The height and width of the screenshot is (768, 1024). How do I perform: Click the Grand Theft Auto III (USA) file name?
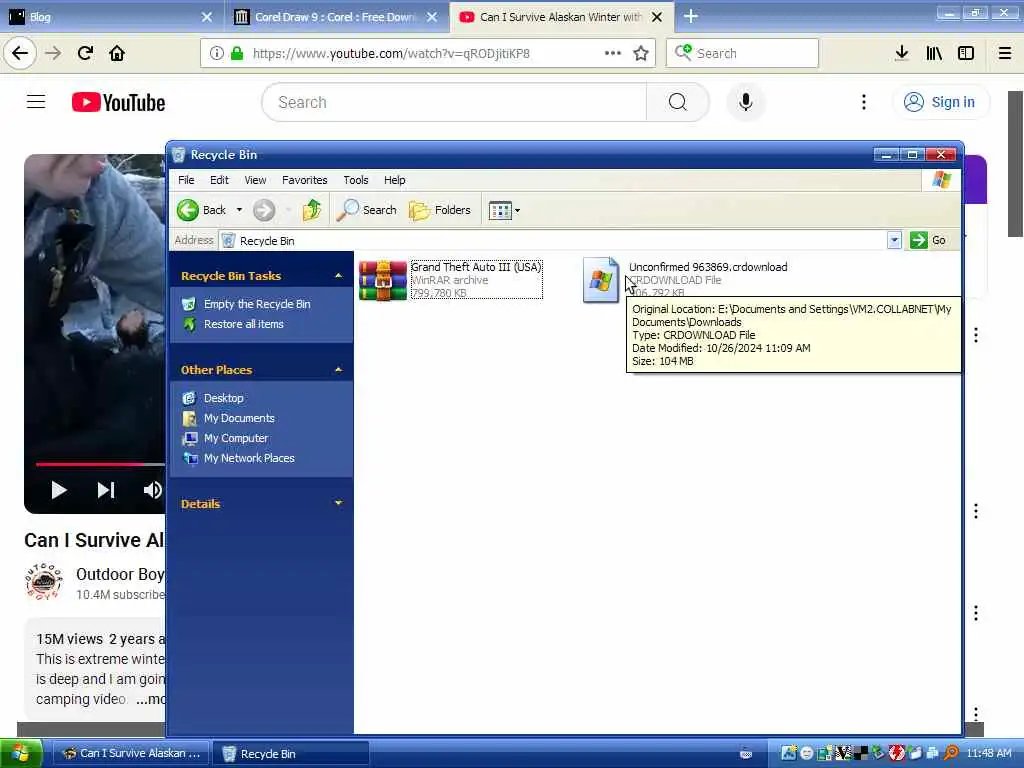point(476,267)
